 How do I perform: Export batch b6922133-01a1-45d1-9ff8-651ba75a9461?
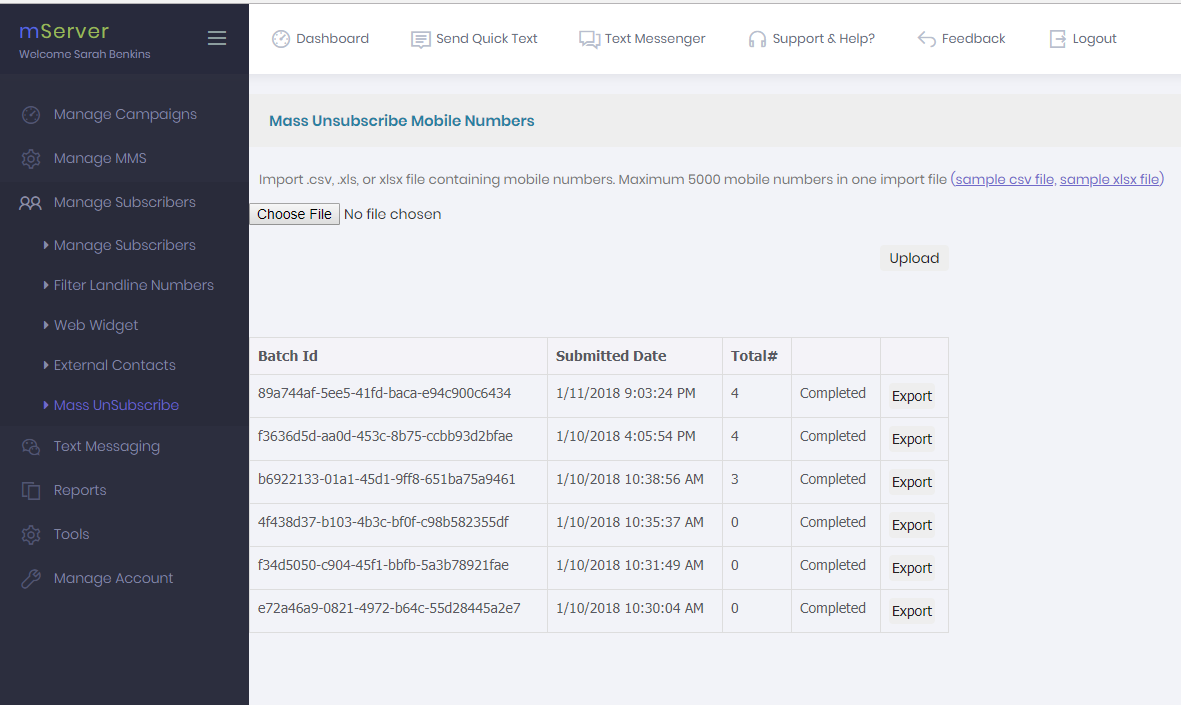(x=911, y=482)
